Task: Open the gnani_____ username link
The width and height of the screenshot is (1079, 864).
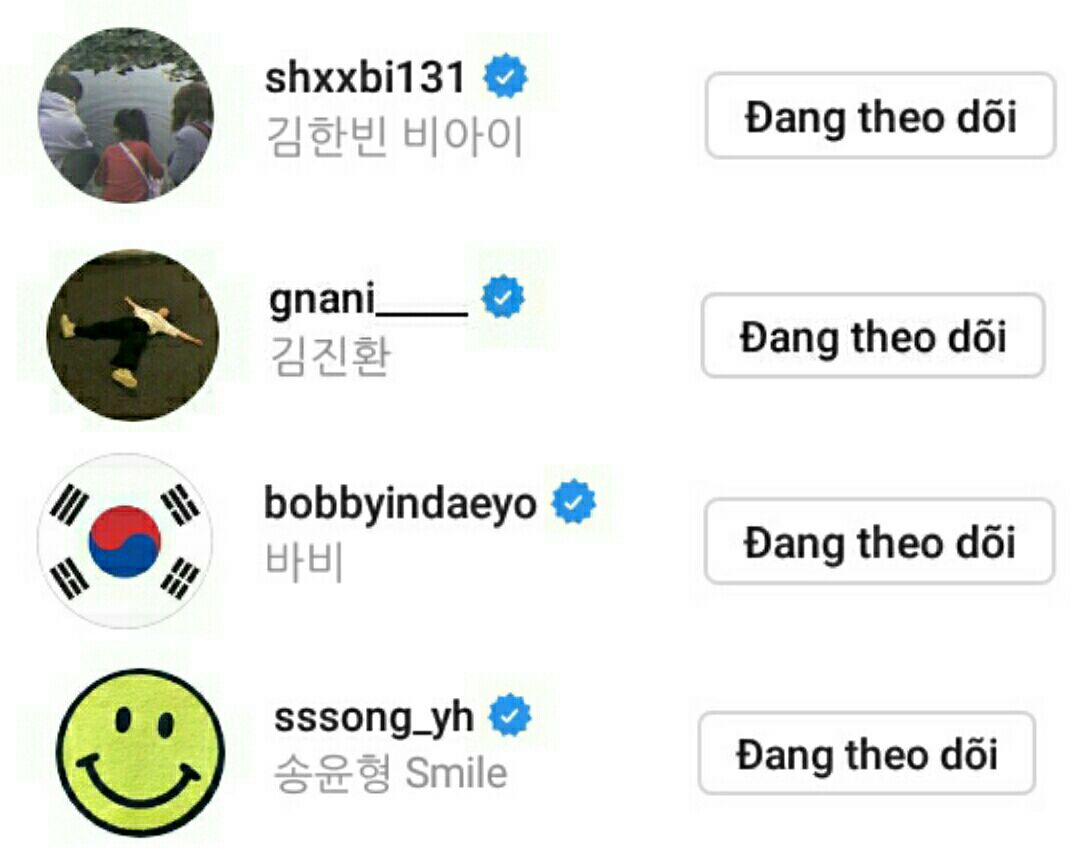Action: coord(369,300)
